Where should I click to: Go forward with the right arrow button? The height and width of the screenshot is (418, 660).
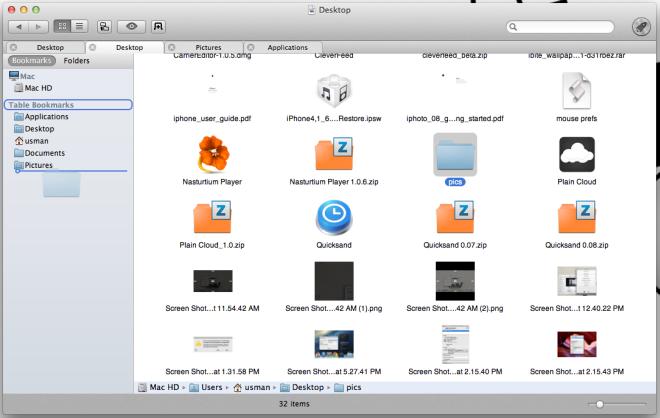pos(38,27)
